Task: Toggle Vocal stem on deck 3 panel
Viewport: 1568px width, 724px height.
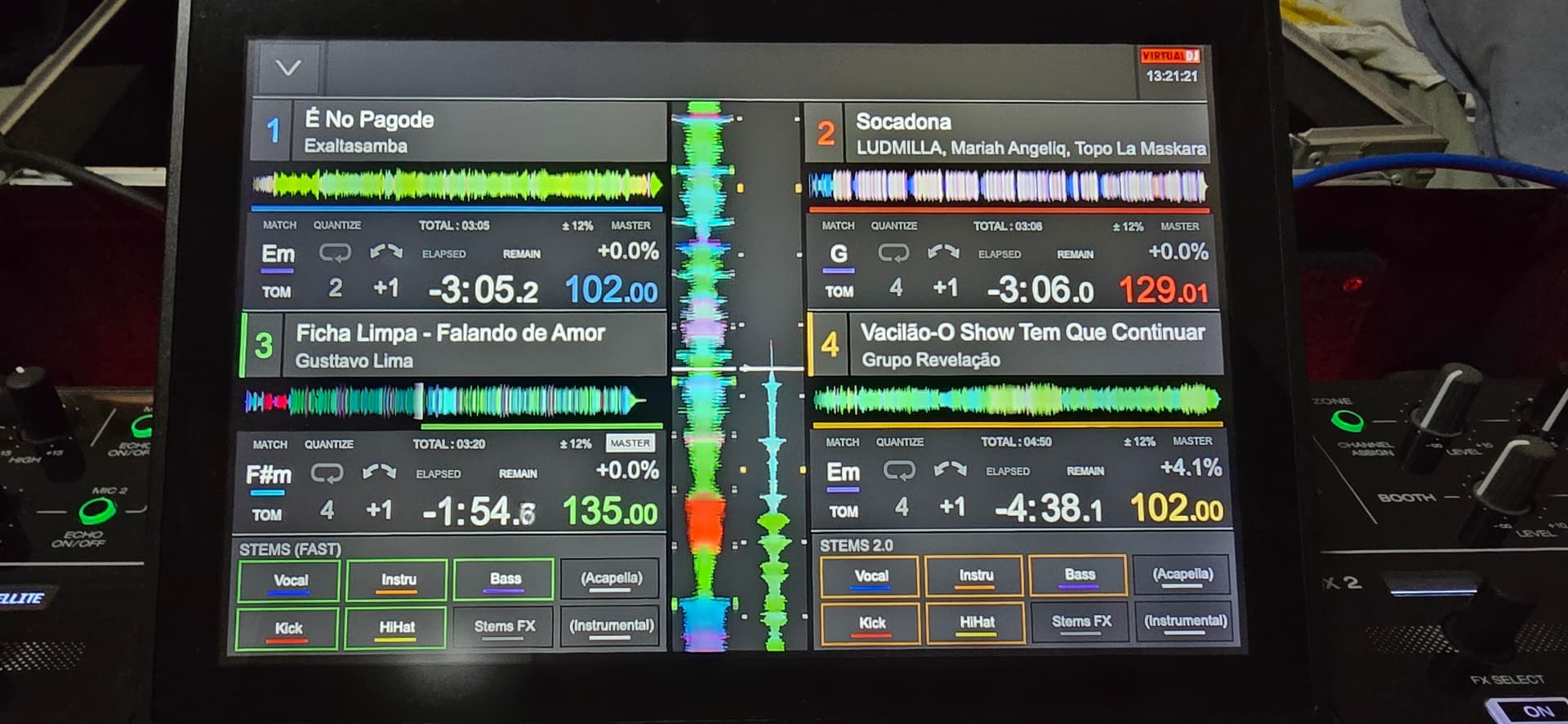Action: tap(289, 581)
